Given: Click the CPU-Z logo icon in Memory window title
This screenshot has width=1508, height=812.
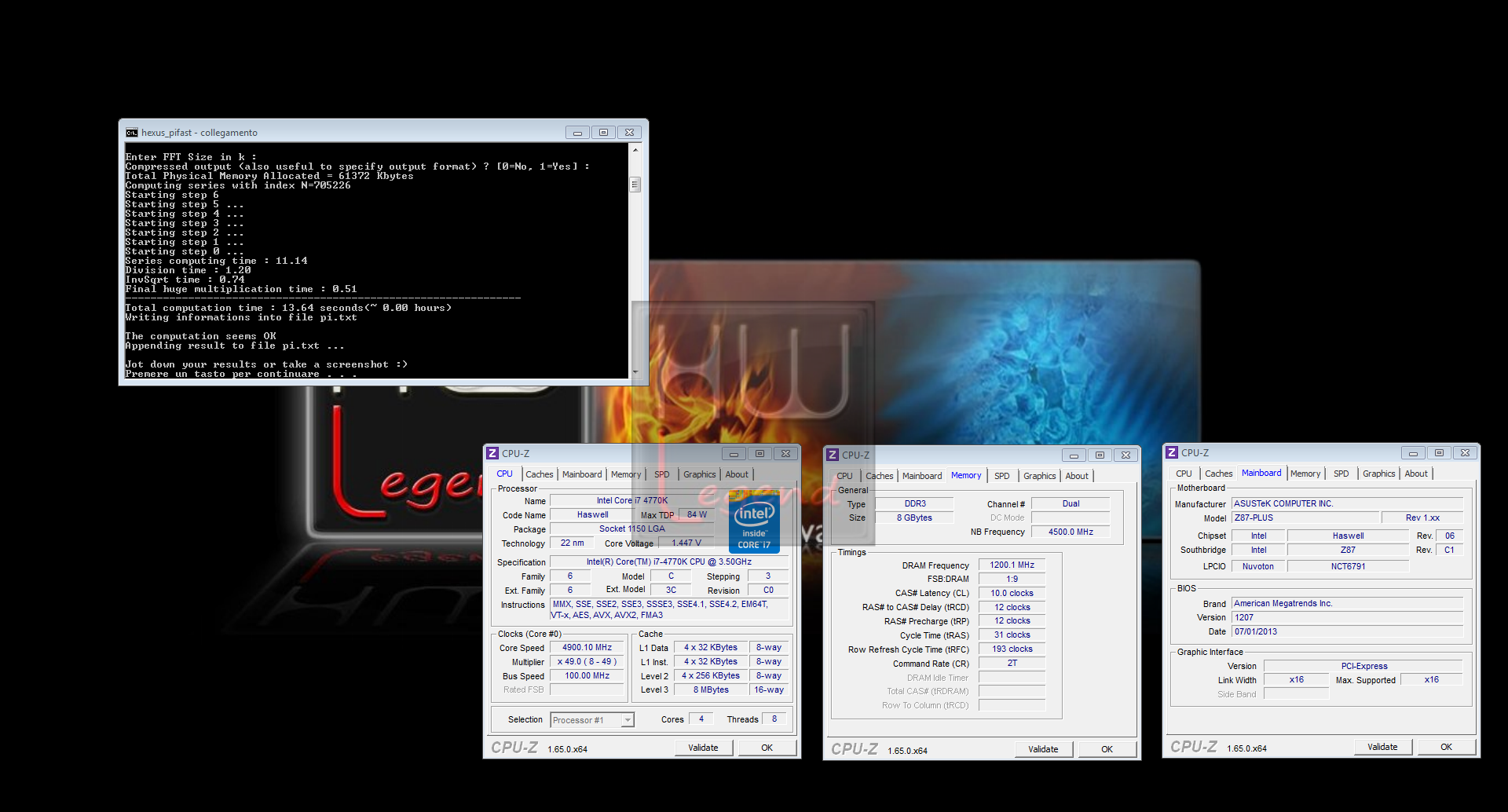Looking at the screenshot, I should click(x=833, y=455).
